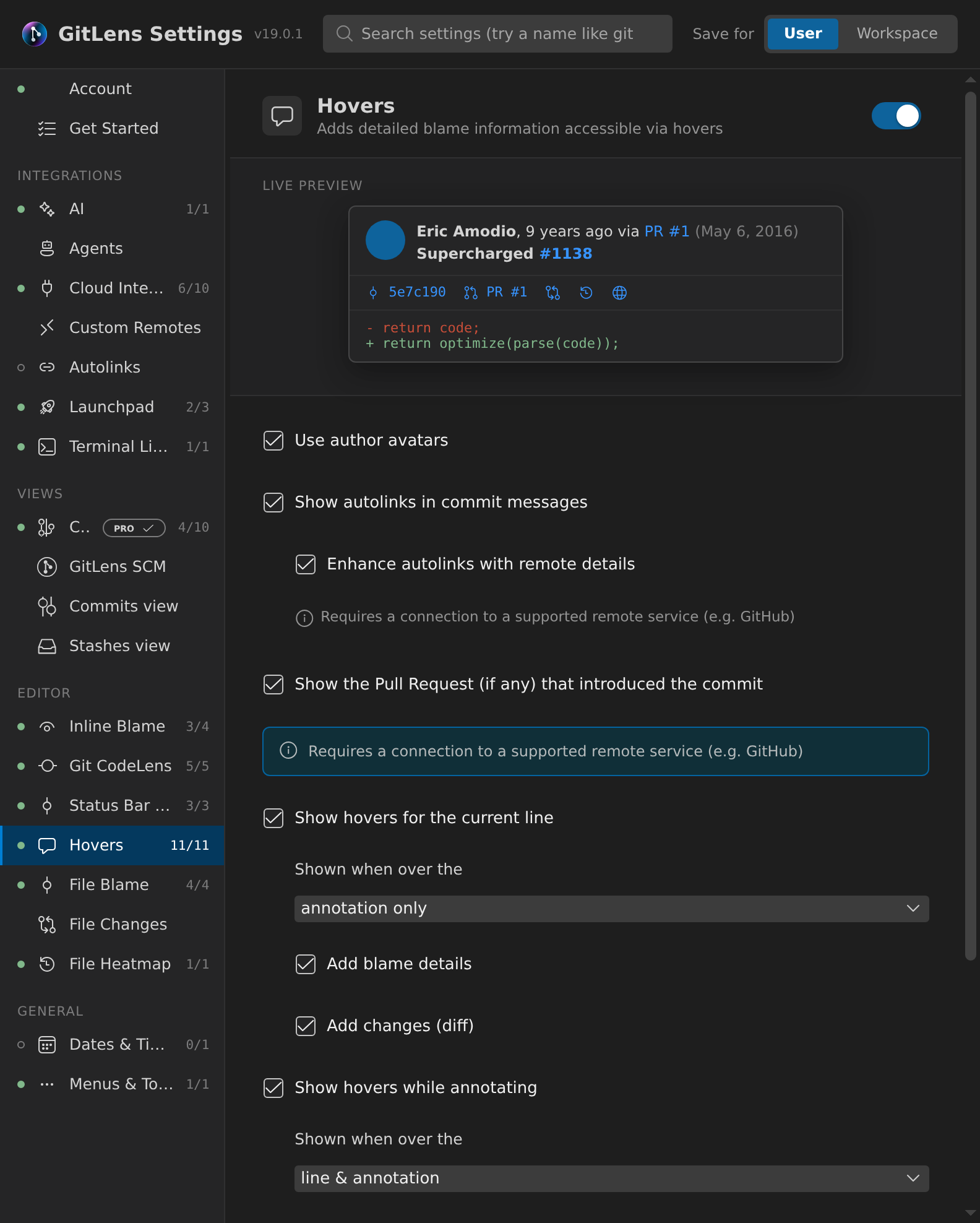Viewport: 980px width, 1223px height.
Task: Toggle the Hovers feature switch off
Action: point(896,116)
